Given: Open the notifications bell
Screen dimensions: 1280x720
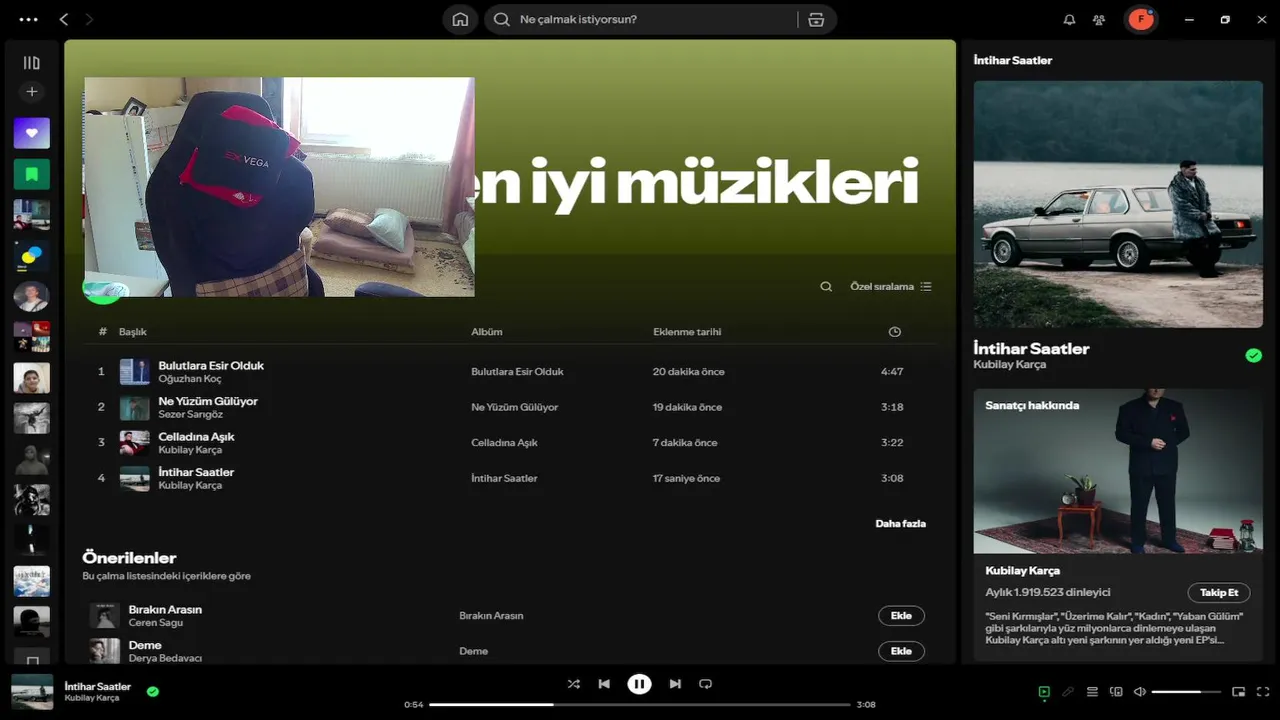Looking at the screenshot, I should pyautogui.click(x=1069, y=19).
